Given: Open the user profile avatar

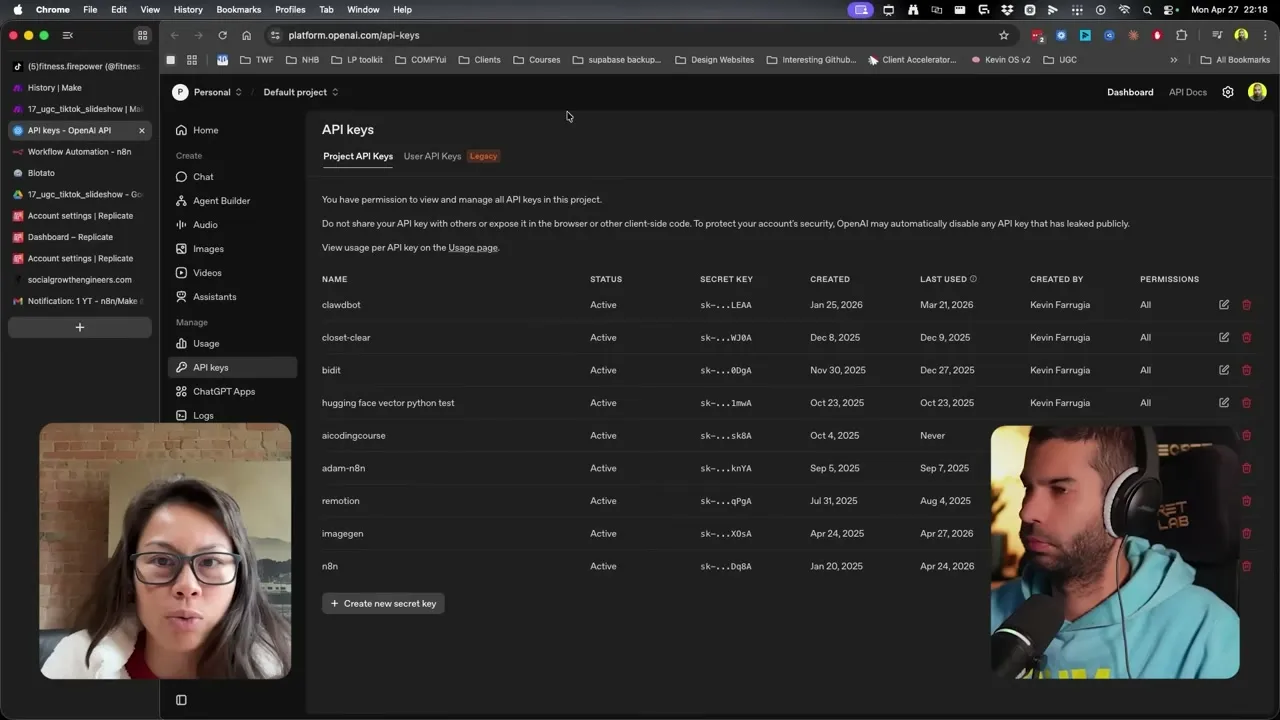Looking at the screenshot, I should pos(1257,92).
